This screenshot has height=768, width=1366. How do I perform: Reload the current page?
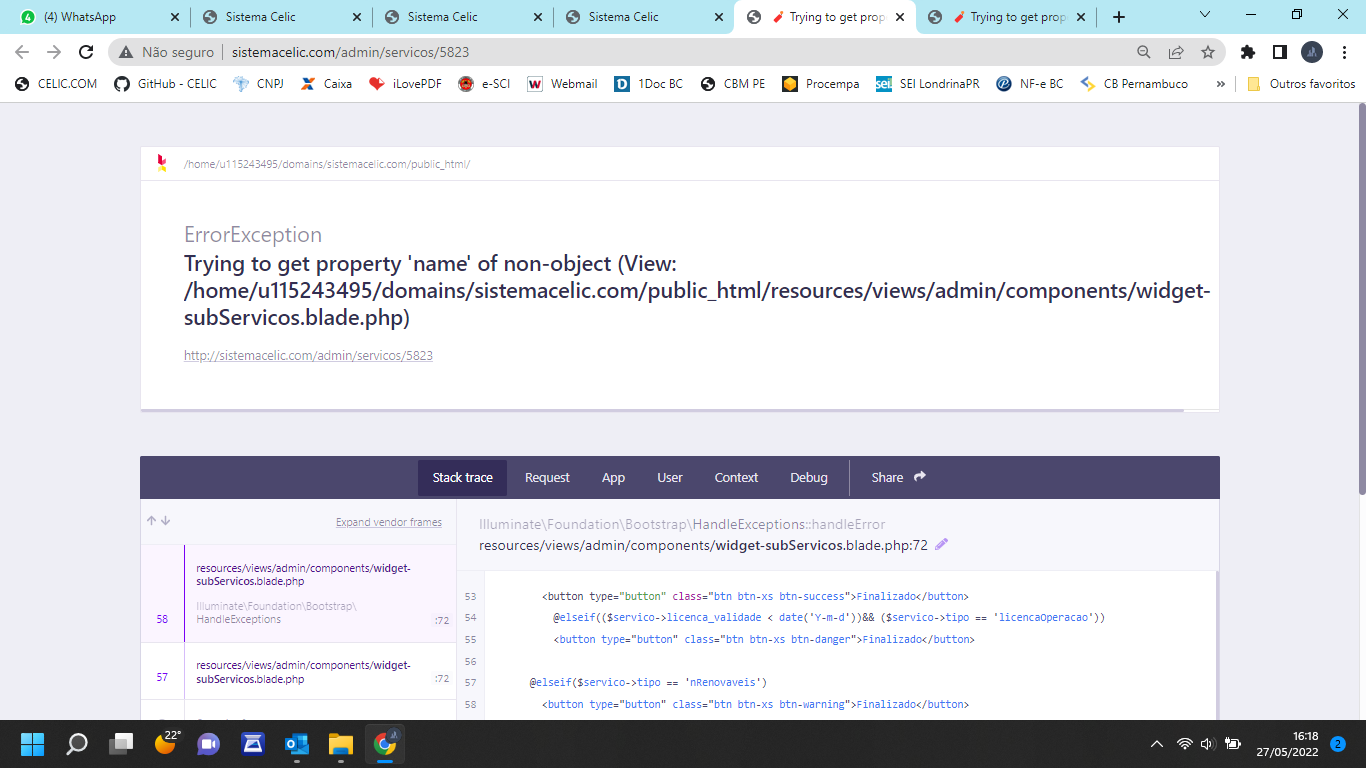coord(86,52)
